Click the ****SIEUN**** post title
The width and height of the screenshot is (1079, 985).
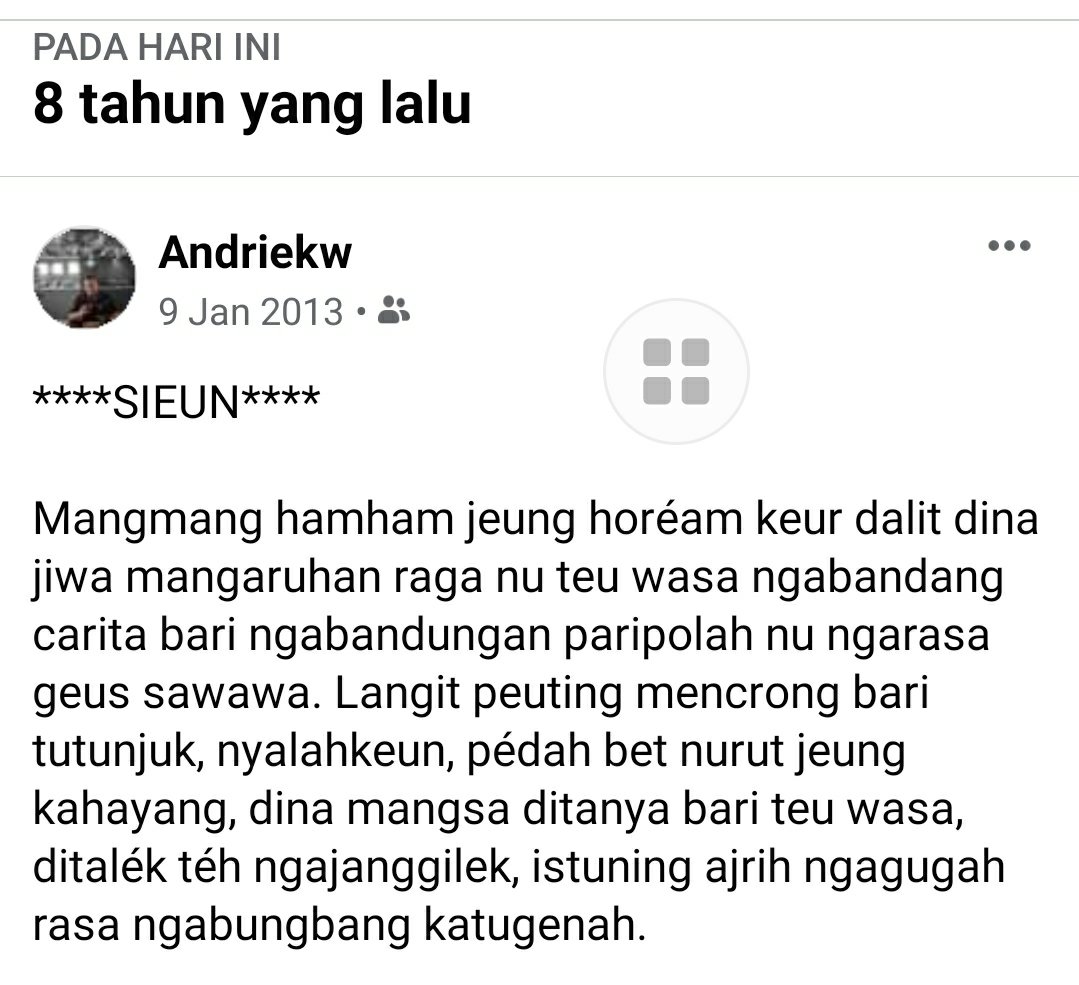176,401
